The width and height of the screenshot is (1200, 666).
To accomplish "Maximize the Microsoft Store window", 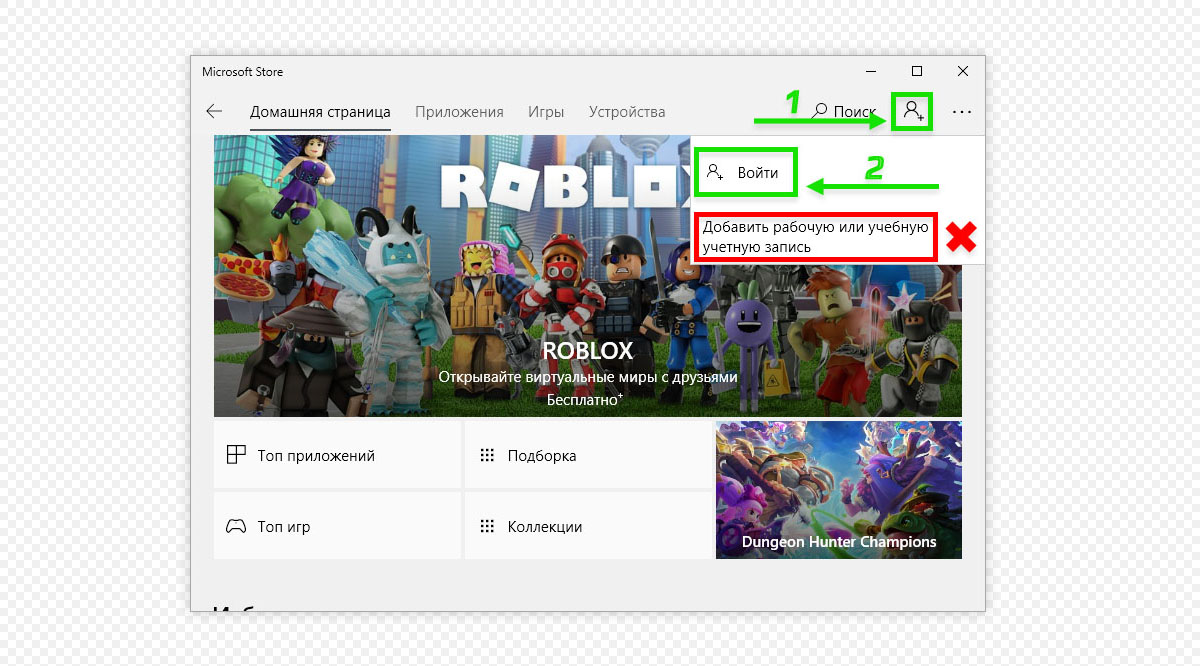I will coord(917,71).
